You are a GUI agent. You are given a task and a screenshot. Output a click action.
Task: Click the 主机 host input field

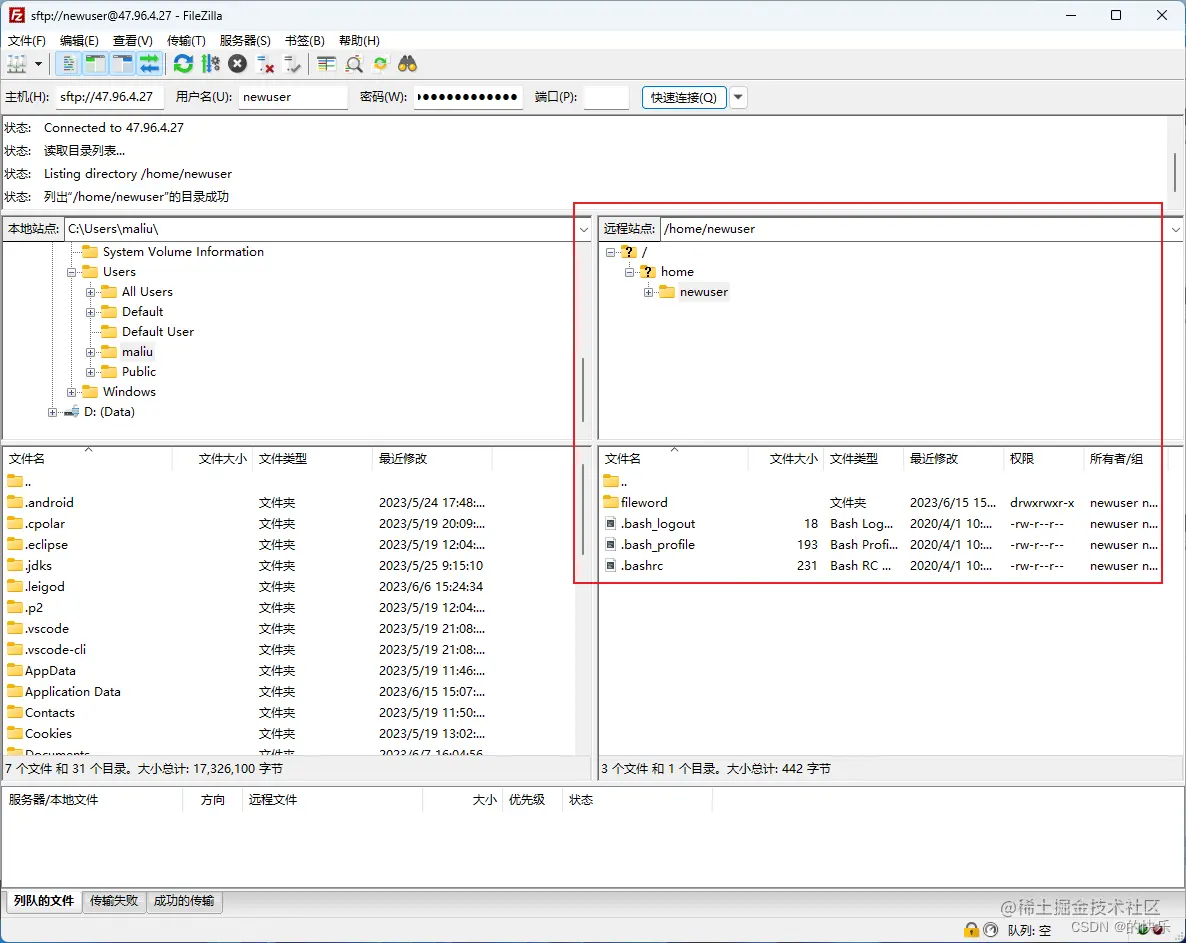coord(109,97)
